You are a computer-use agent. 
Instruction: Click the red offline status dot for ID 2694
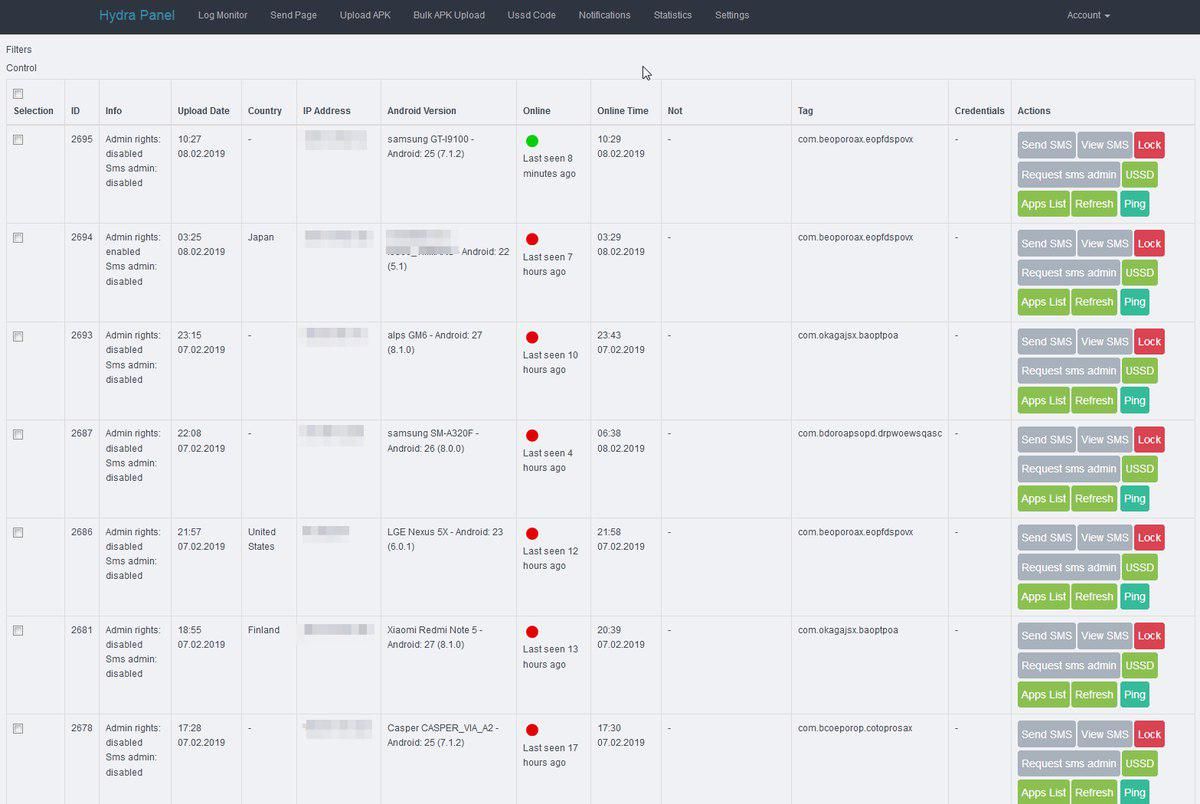[532, 239]
